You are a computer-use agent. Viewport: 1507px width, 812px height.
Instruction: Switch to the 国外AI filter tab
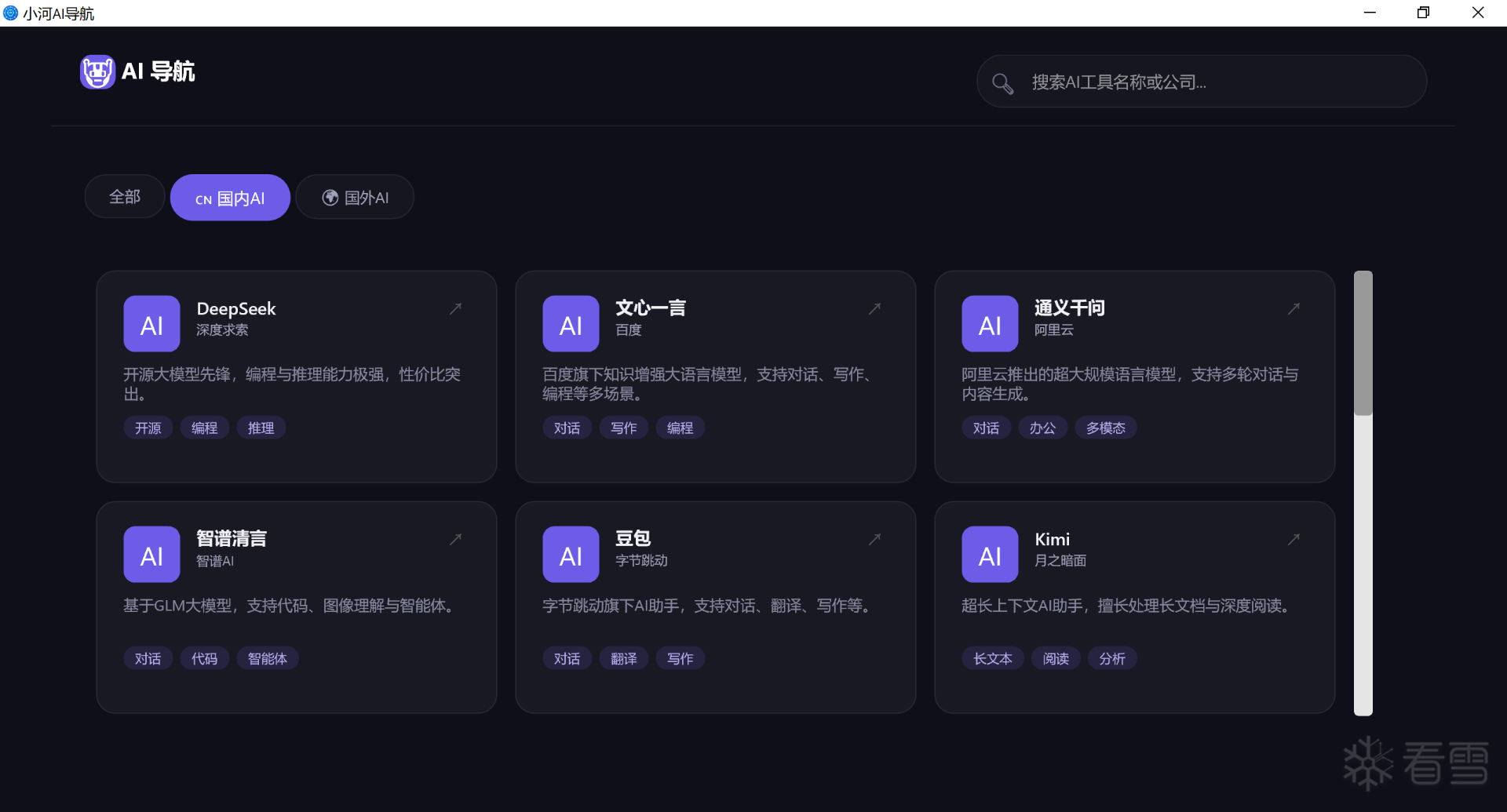[355, 198]
